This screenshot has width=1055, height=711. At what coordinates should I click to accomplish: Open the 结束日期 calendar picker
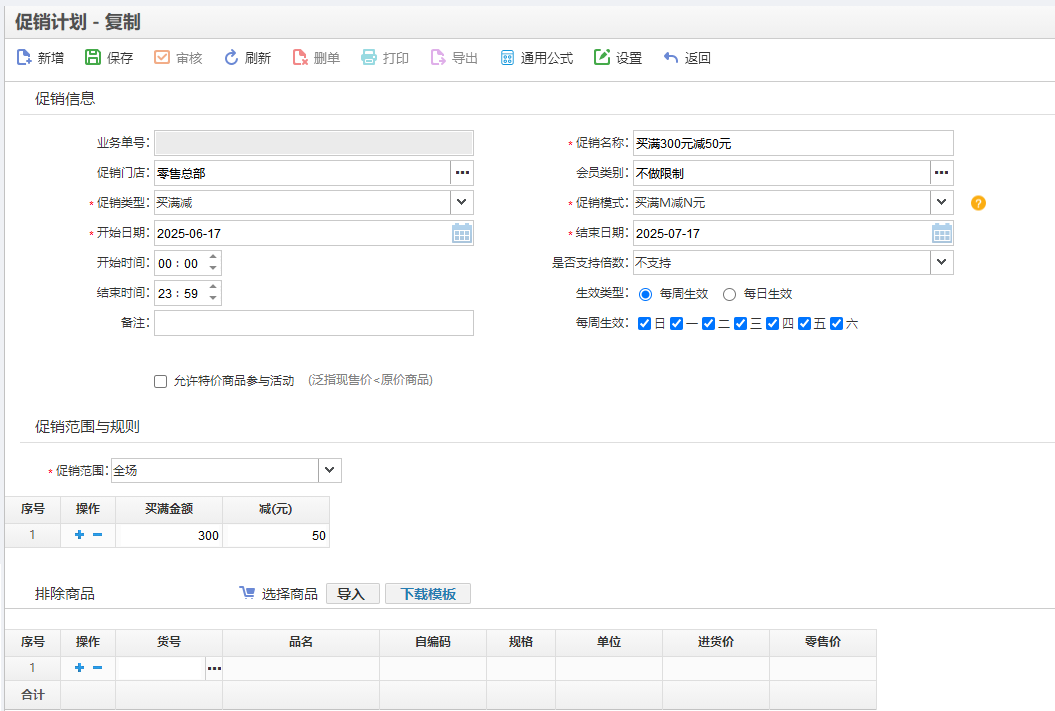tap(942, 233)
